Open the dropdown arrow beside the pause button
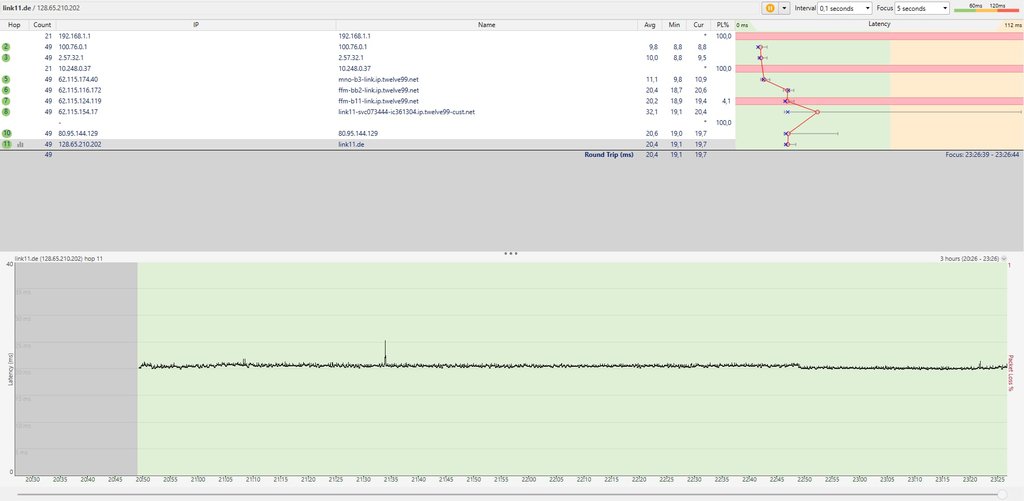The width and height of the screenshot is (1024, 501). (785, 8)
